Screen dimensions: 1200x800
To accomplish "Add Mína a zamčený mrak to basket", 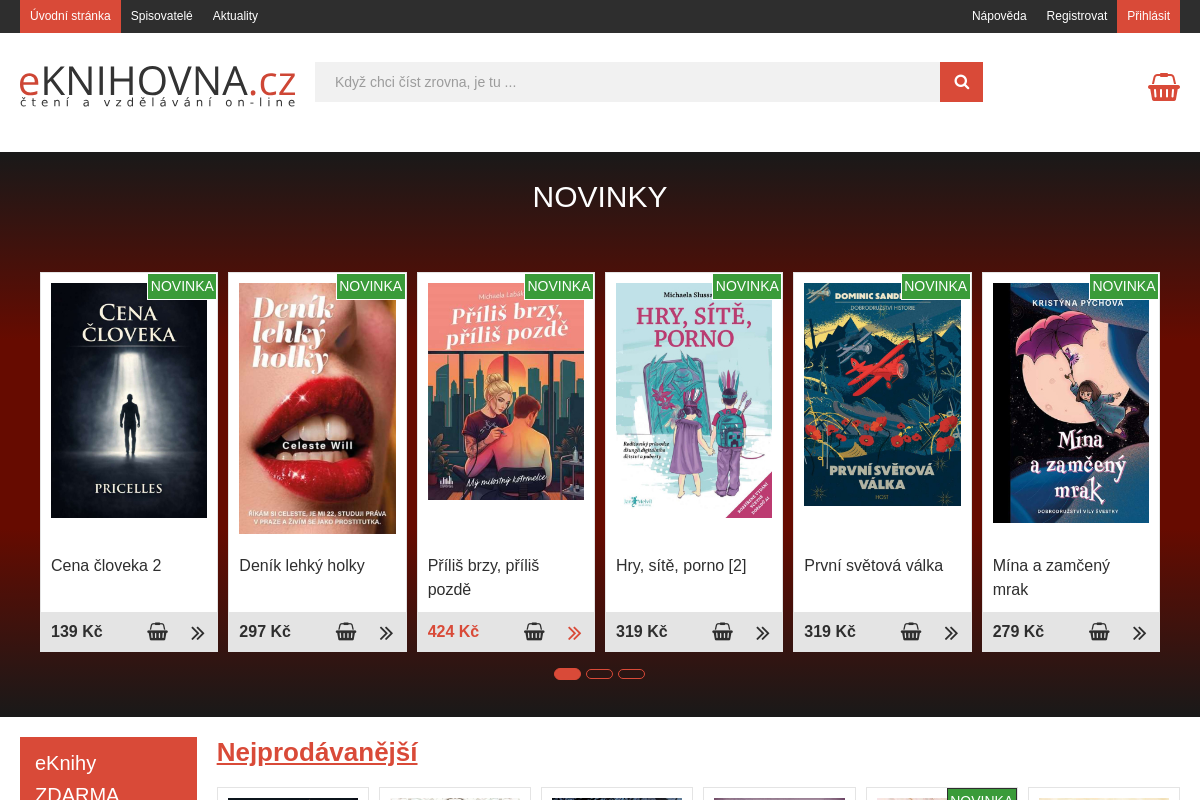I will click(1099, 632).
